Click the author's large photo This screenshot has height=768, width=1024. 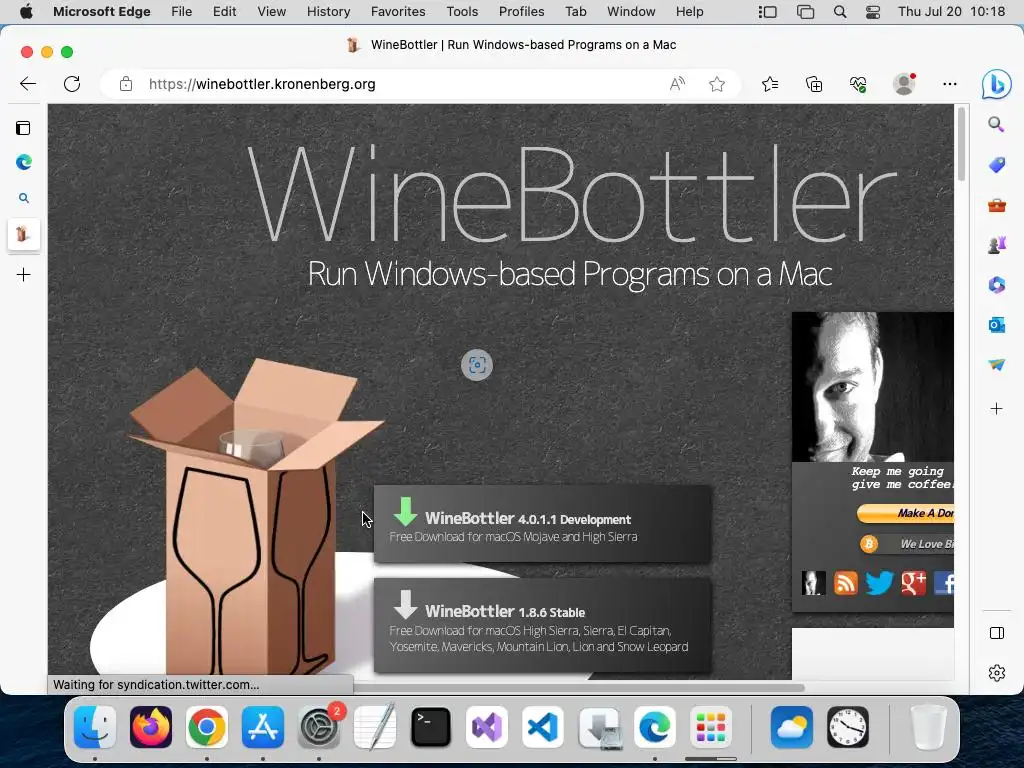coord(872,387)
